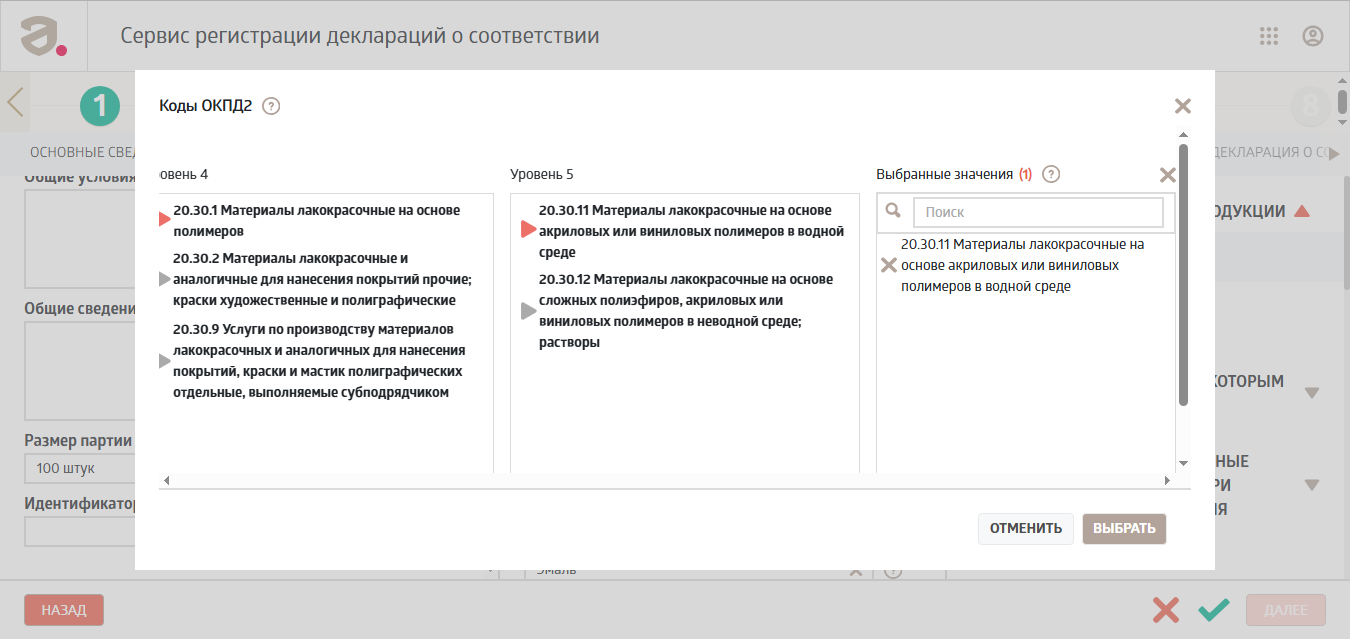The image size is (1350, 639).
Task: Expand 20.30.9 Услуги по производству
Action: coord(165,361)
